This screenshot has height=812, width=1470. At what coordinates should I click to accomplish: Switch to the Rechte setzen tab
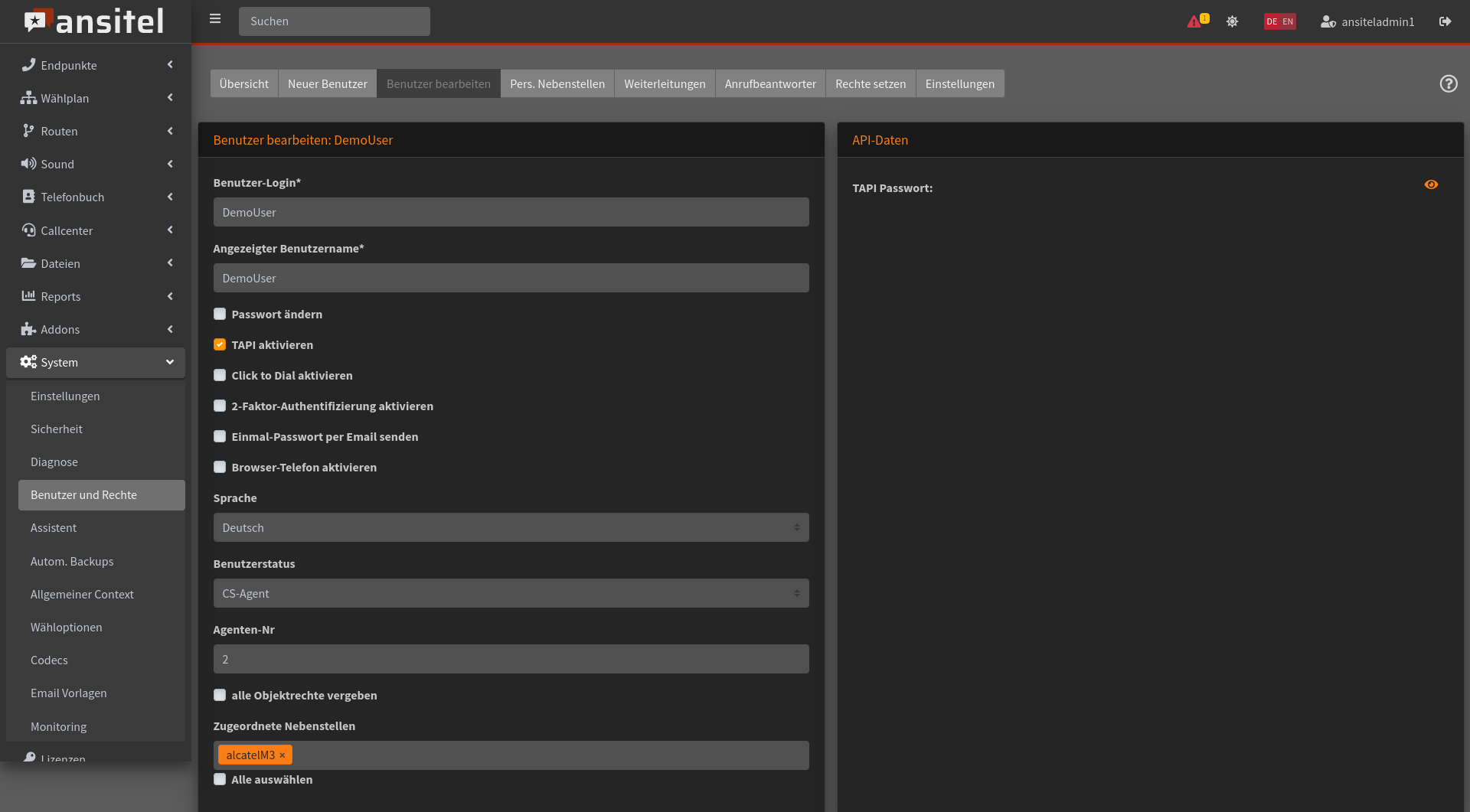point(870,83)
